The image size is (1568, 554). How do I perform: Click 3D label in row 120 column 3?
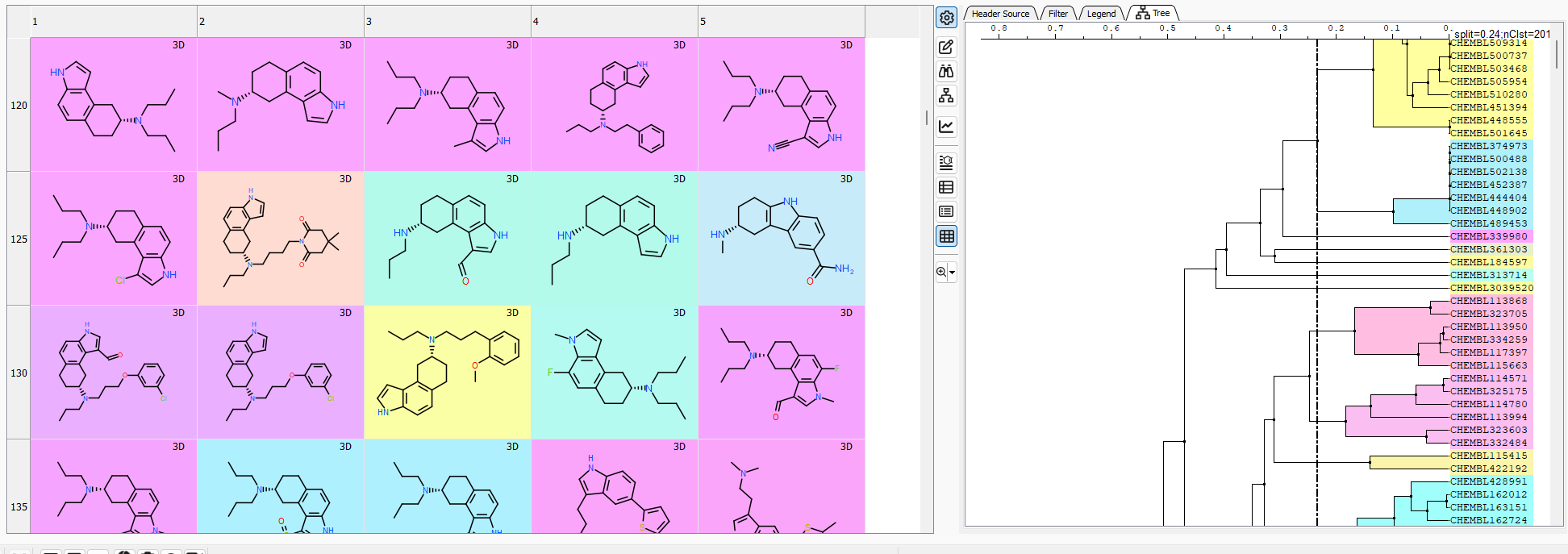point(512,45)
